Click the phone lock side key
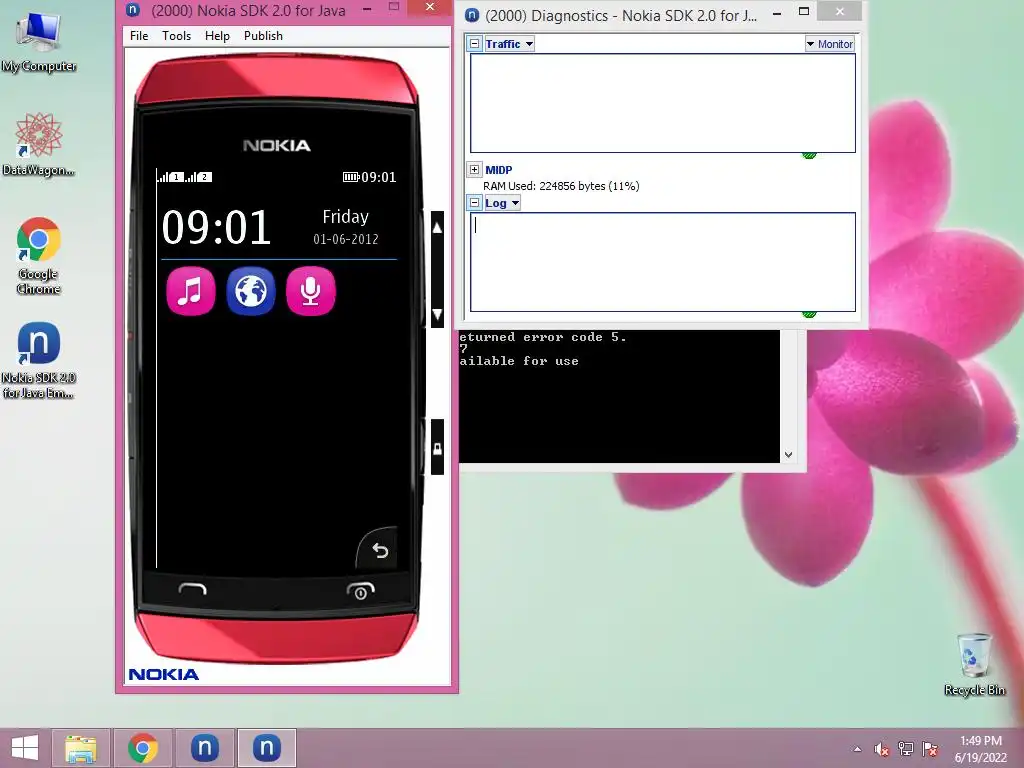 (x=438, y=448)
